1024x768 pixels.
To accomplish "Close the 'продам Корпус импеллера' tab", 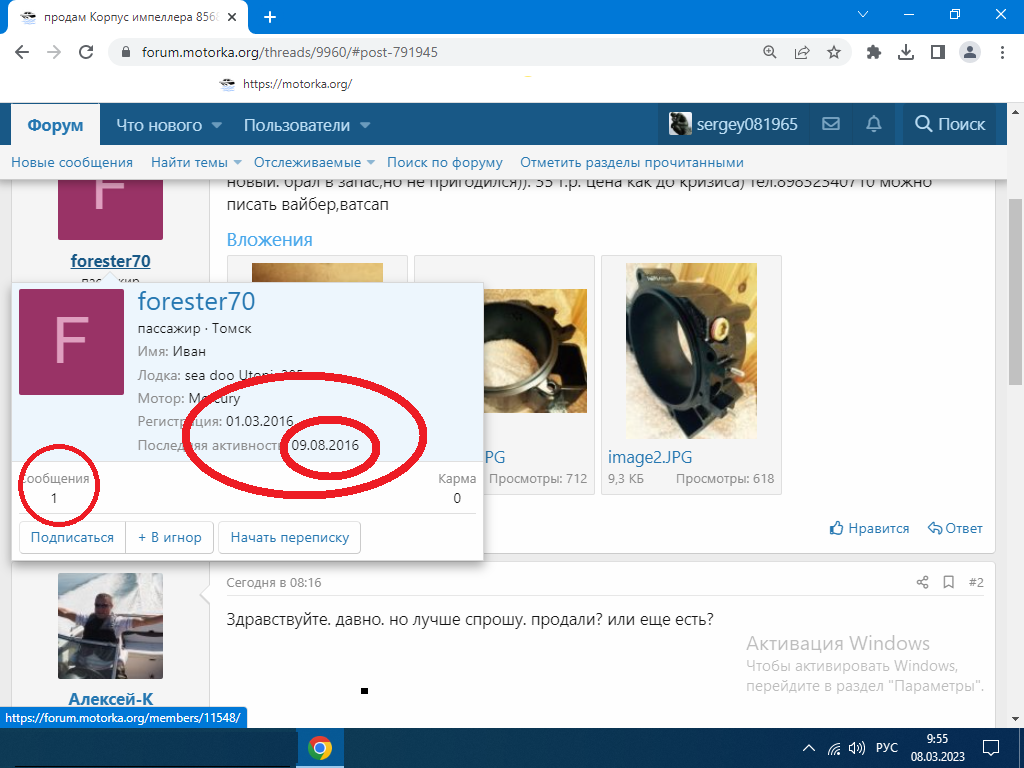I will (x=232, y=18).
